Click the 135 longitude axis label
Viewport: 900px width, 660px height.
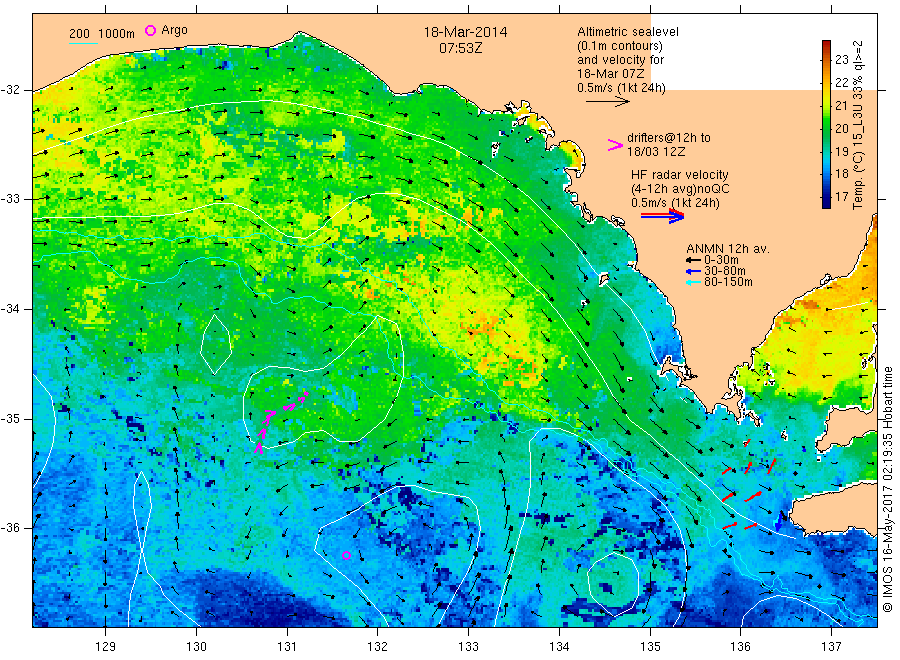(650, 647)
